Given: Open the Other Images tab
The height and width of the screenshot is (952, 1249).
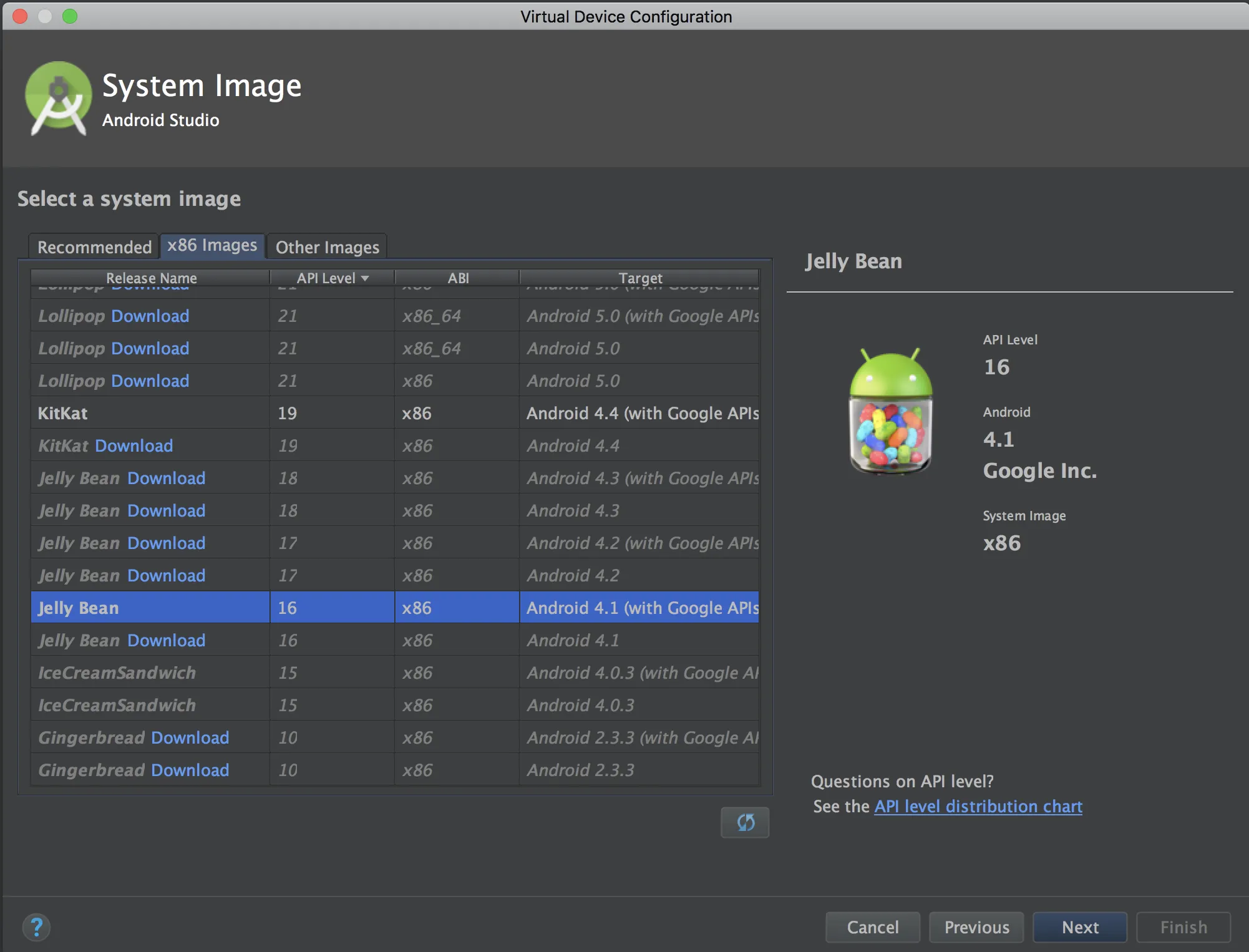Looking at the screenshot, I should point(327,247).
